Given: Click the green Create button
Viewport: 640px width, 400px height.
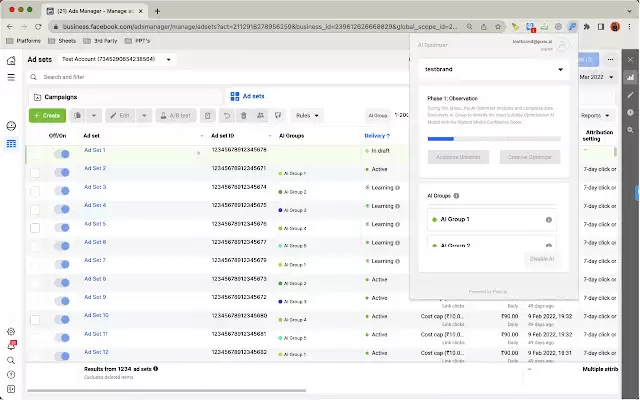Looking at the screenshot, I should [47, 116].
